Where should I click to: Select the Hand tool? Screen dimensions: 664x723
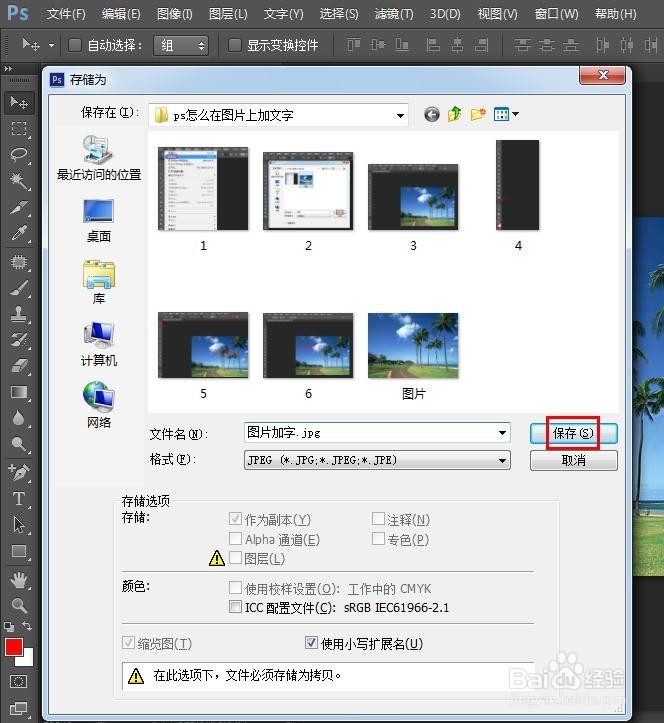click(x=19, y=580)
